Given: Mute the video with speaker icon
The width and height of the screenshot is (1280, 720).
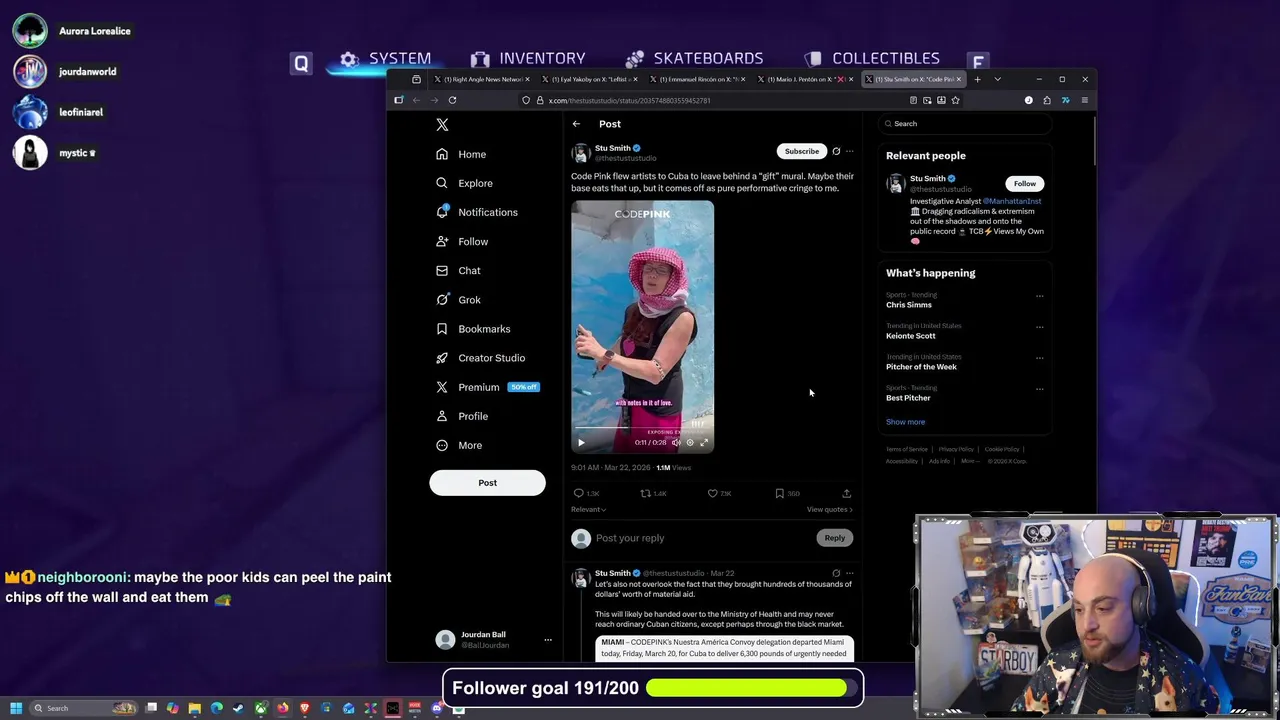Looking at the screenshot, I should pos(676,442).
